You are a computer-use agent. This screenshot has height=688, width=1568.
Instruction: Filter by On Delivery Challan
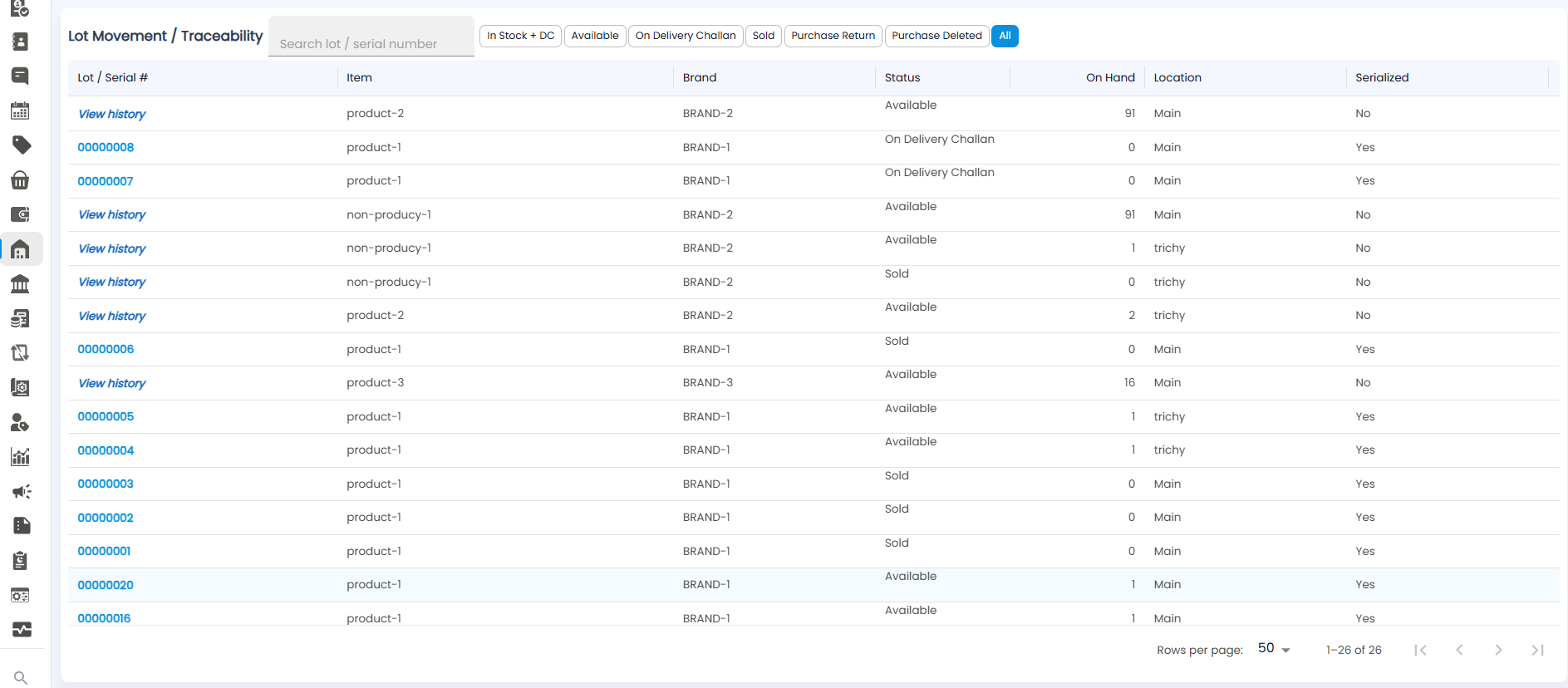(686, 36)
